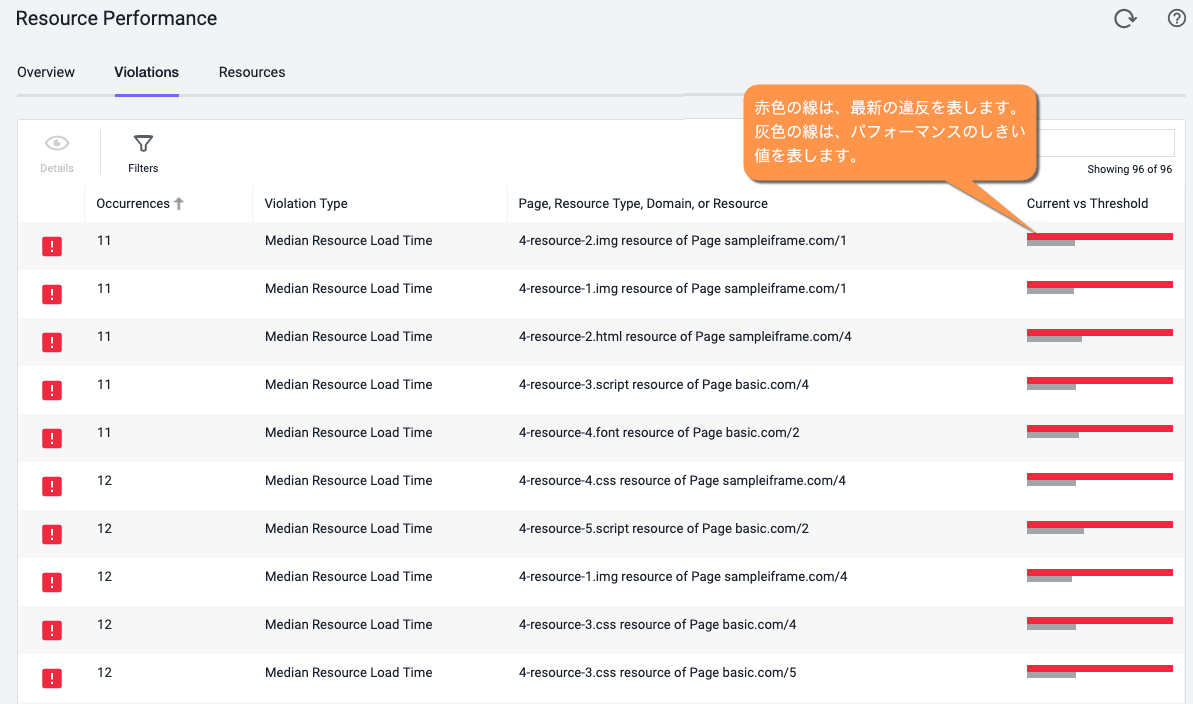Click Page, Resource Type, Domain, or Resource header
The width and height of the screenshot is (1193, 704).
[x=643, y=203]
